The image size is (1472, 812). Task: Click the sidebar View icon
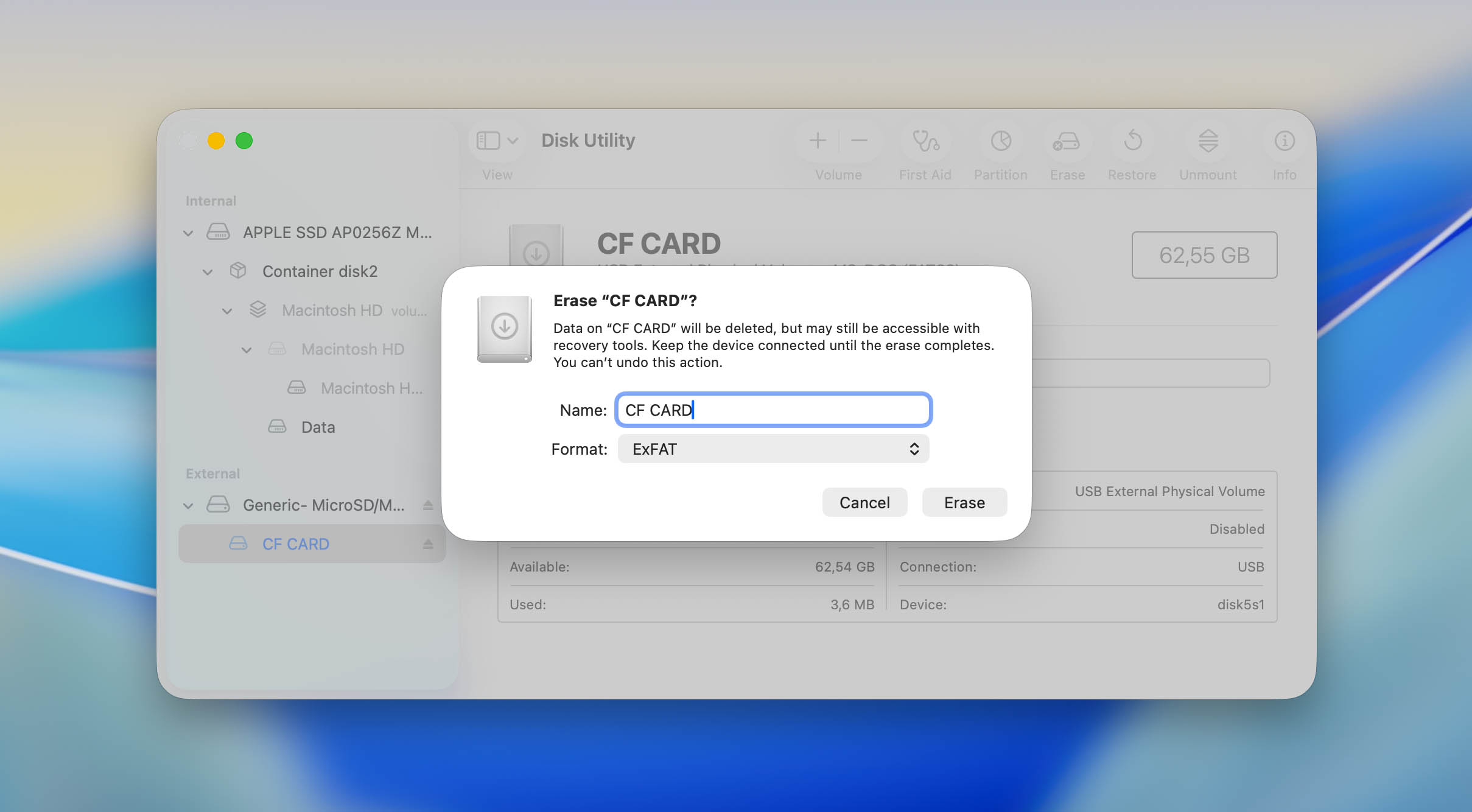tap(488, 140)
